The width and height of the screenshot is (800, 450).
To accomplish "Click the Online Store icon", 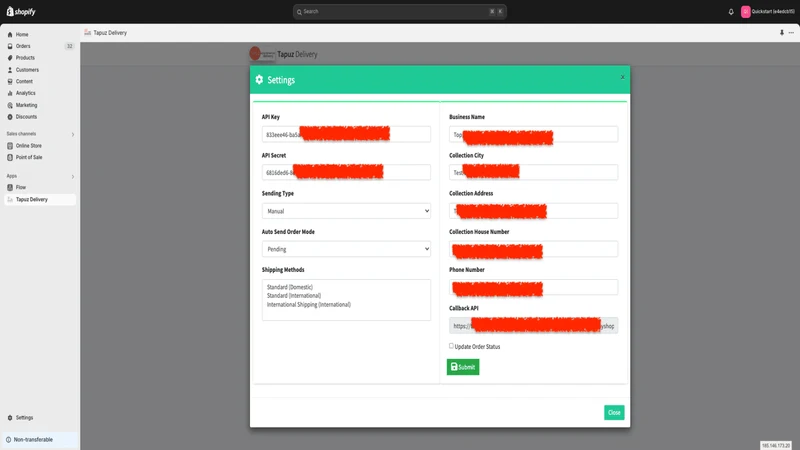I will (x=10, y=146).
